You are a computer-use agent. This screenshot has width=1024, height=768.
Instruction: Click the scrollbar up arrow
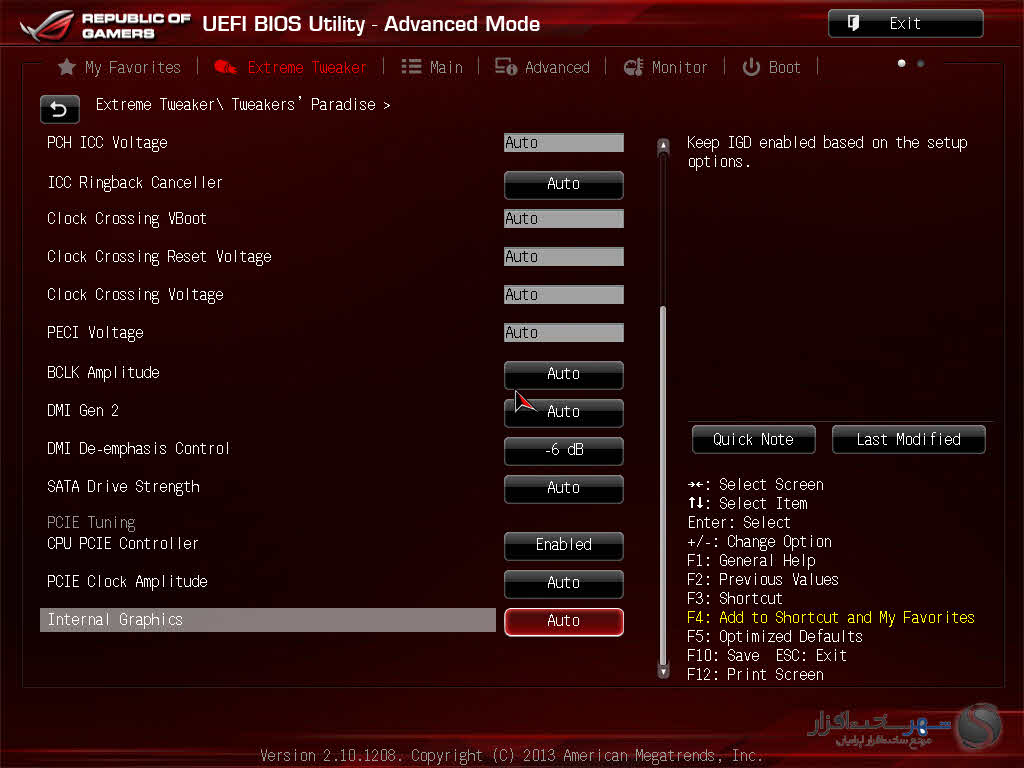tap(662, 146)
